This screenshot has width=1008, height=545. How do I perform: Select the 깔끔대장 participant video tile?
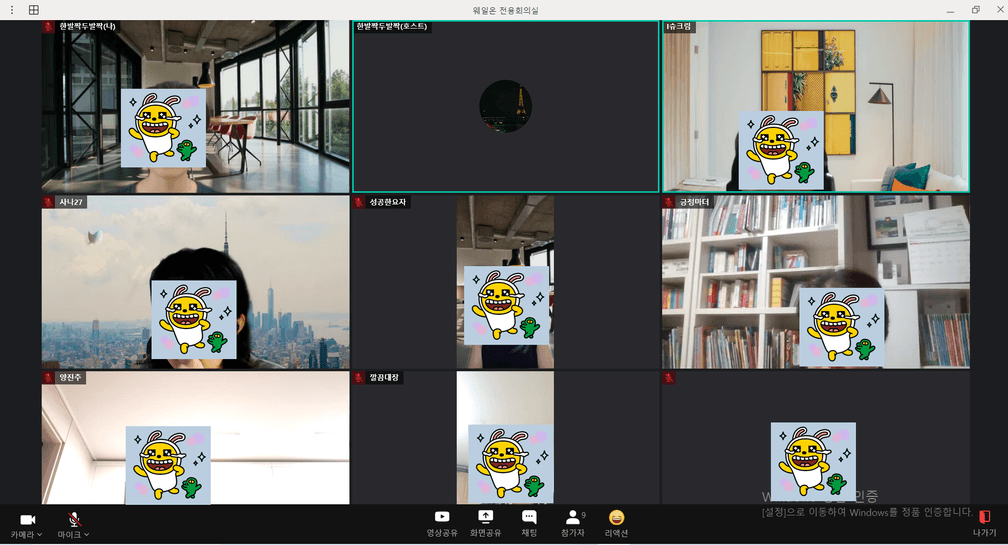(505, 438)
